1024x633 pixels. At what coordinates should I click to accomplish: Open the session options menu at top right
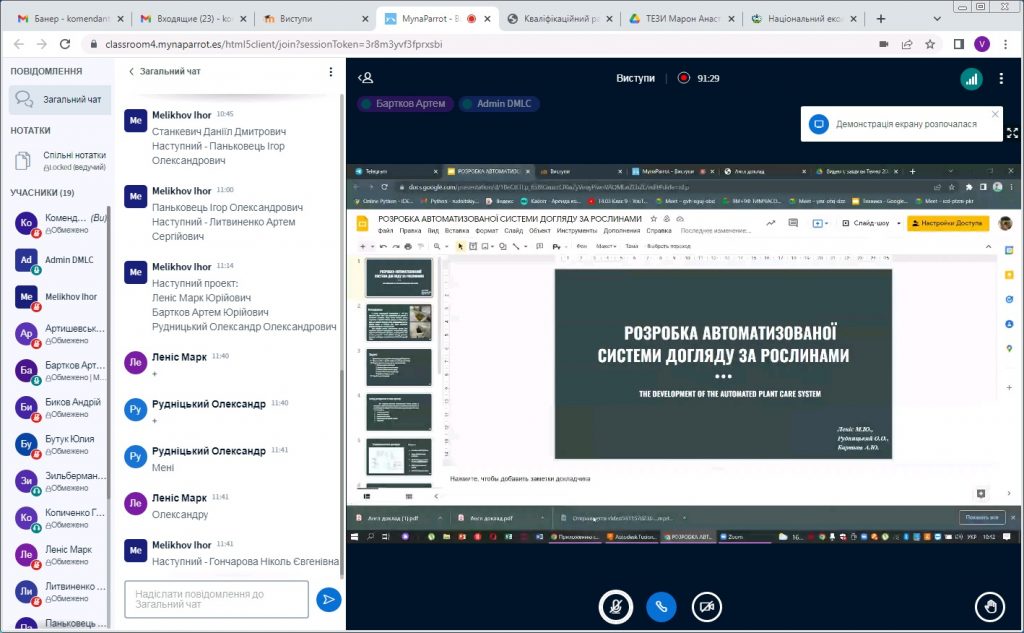tap(1001, 79)
